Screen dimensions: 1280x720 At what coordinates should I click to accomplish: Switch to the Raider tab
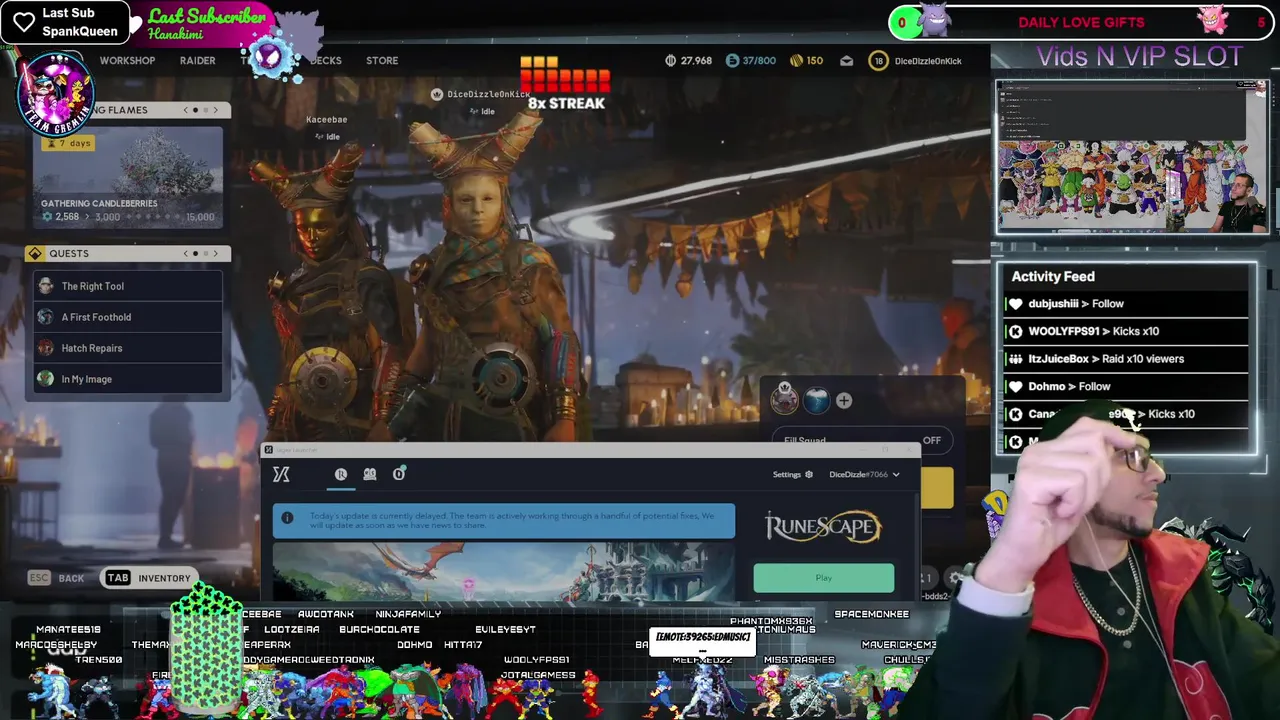197,61
